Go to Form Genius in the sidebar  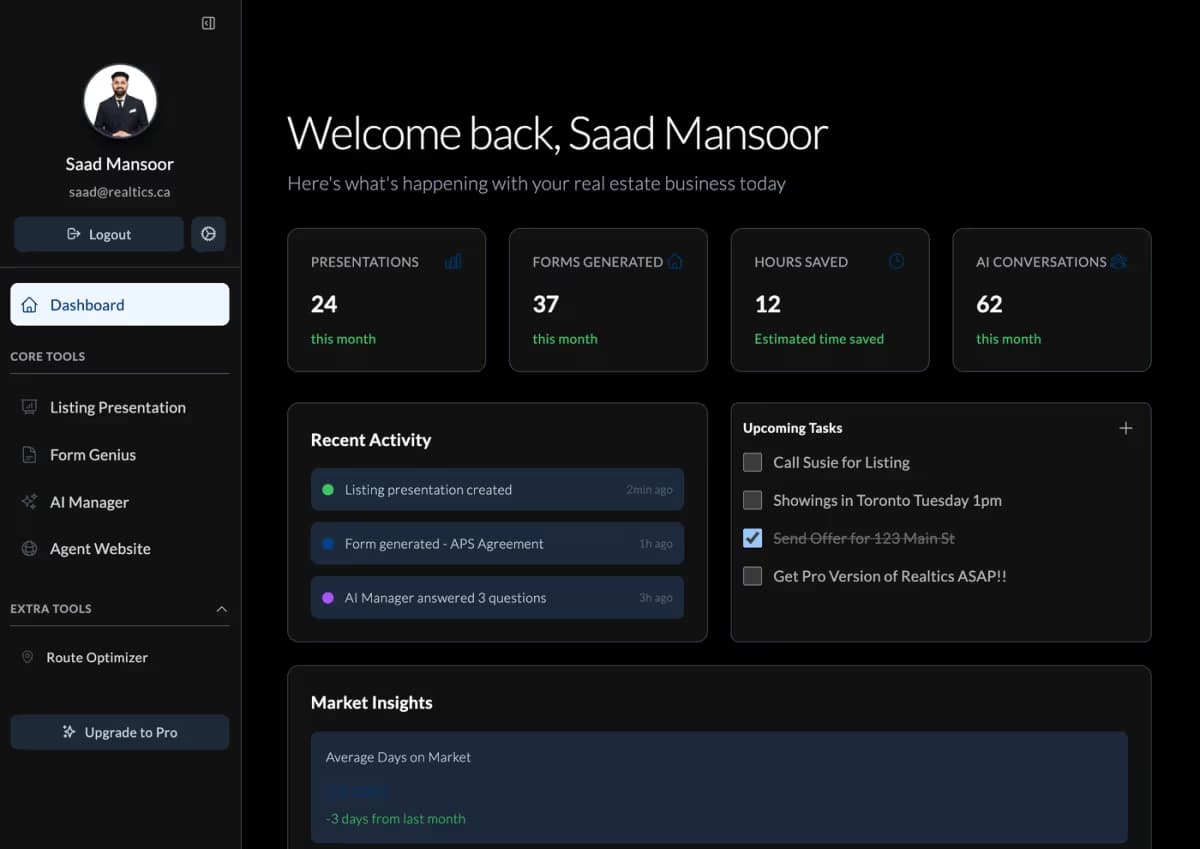click(93, 455)
